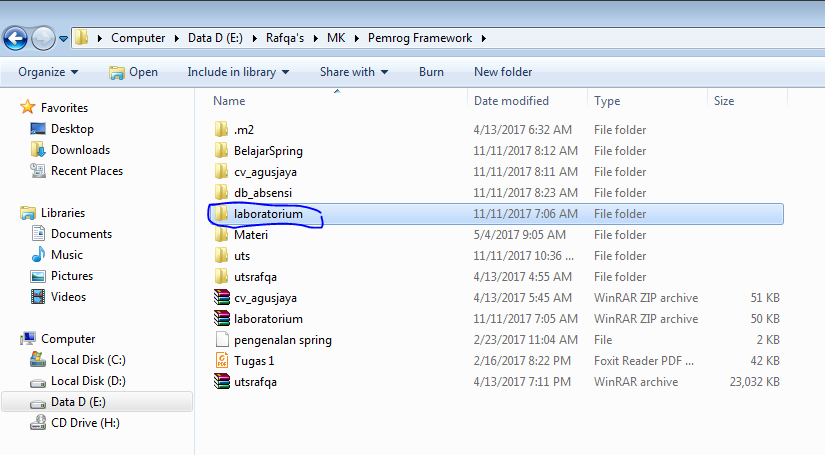This screenshot has width=825, height=455.
Task: Select the Libraries icon in sidebar
Action: point(27,213)
